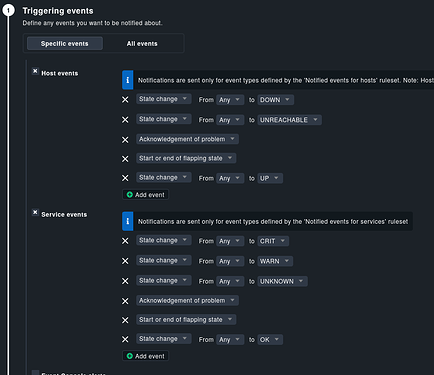
Task: Remove service event State change to UNKNOWN
Action: click(x=125, y=281)
